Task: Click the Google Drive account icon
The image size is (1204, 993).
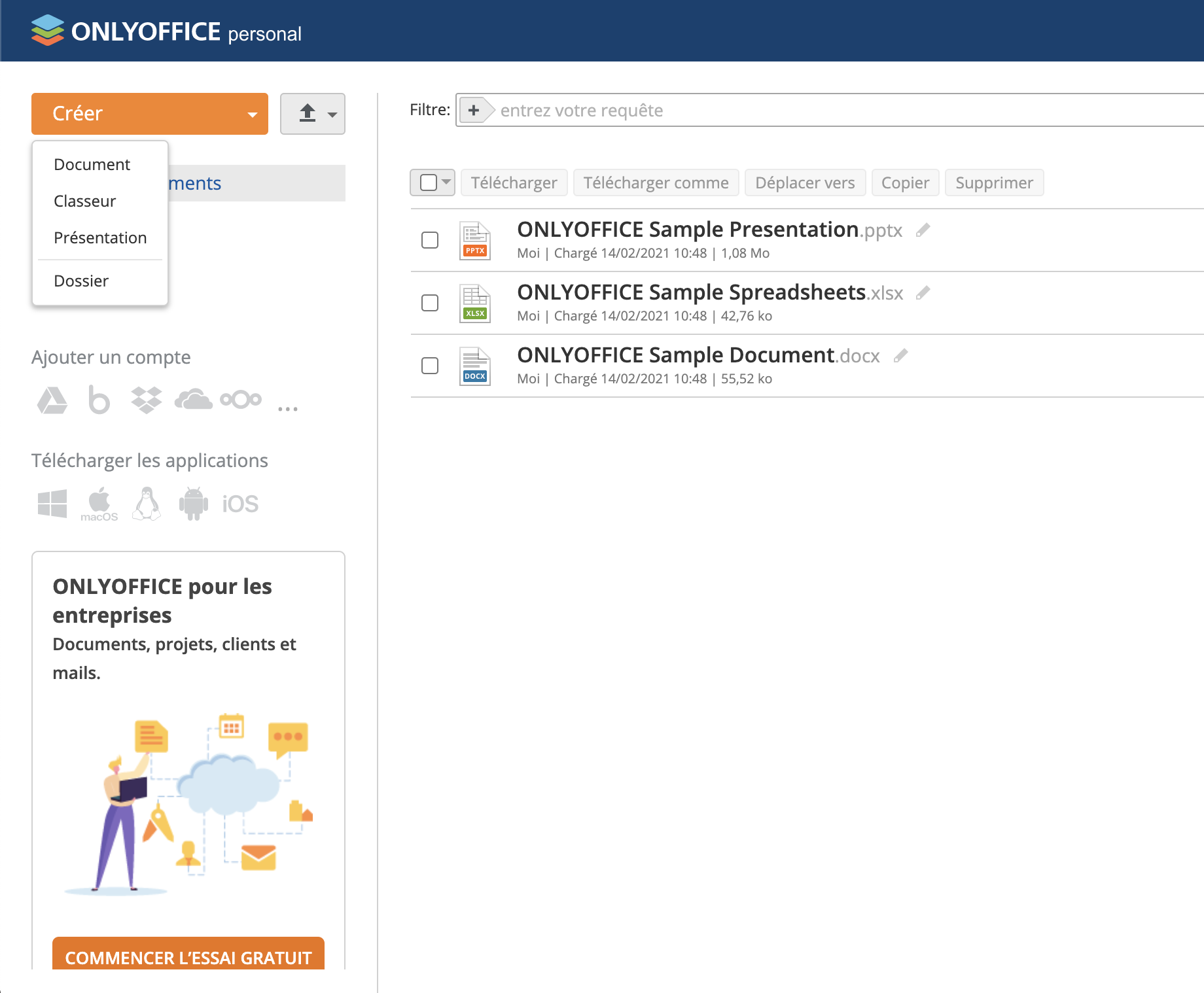Action: [x=52, y=400]
